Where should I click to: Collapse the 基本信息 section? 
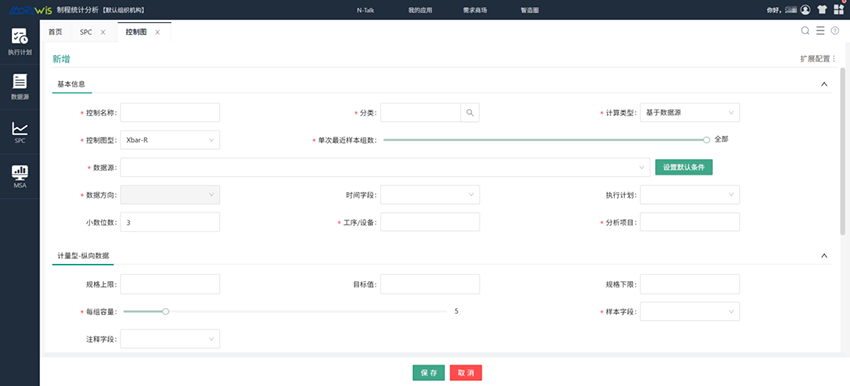[x=824, y=84]
